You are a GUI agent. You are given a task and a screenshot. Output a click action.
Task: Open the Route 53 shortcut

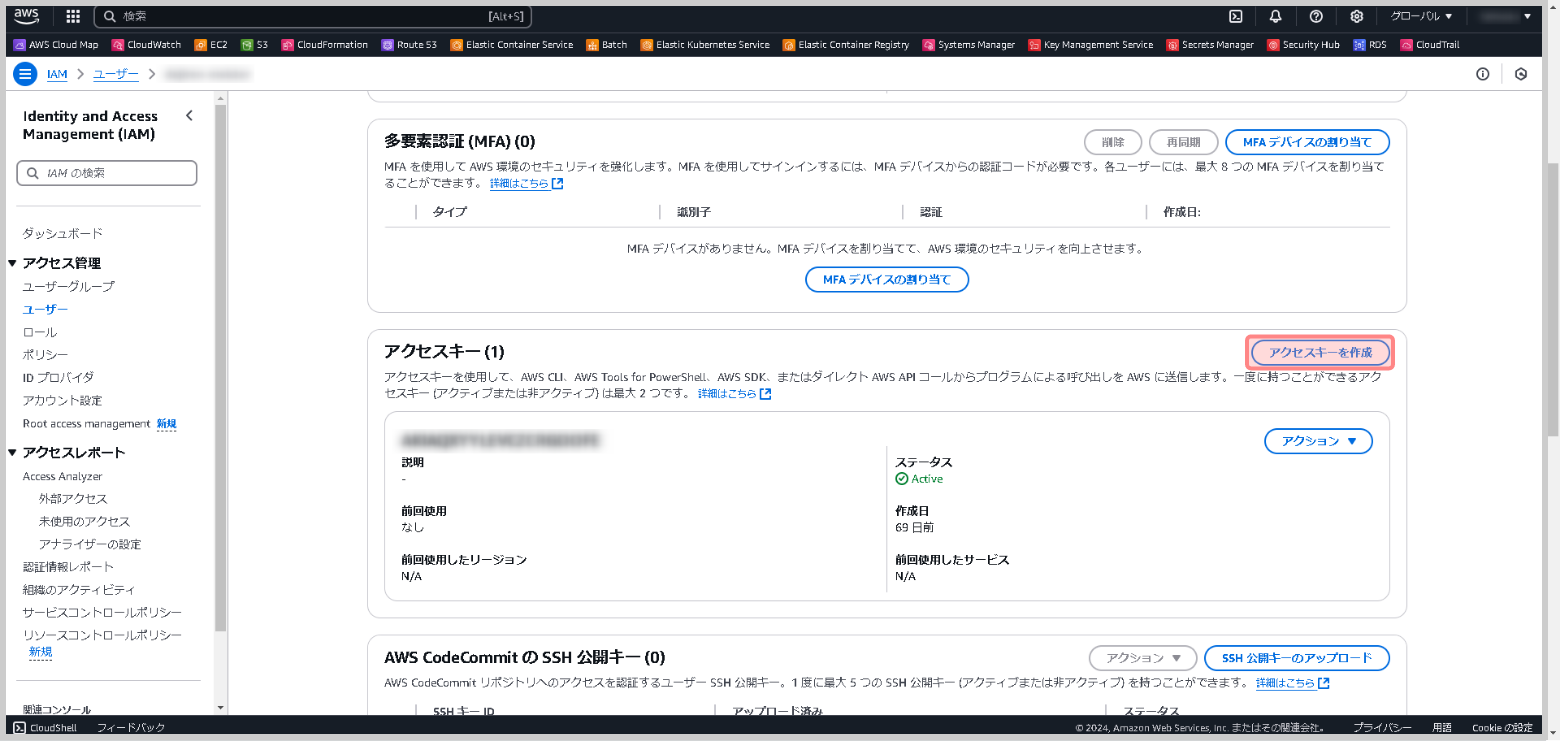(x=409, y=45)
